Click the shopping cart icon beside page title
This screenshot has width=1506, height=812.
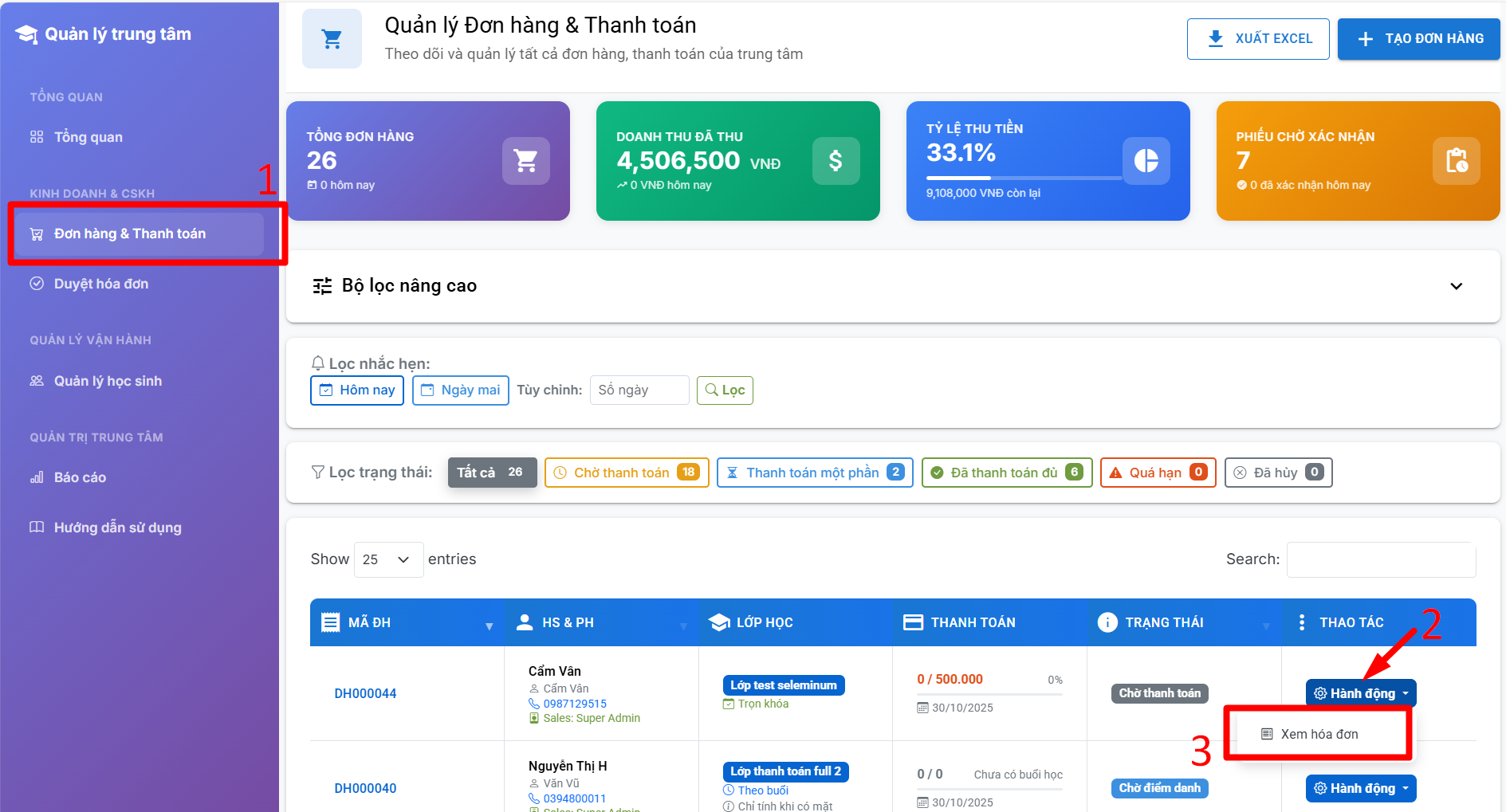(x=332, y=39)
